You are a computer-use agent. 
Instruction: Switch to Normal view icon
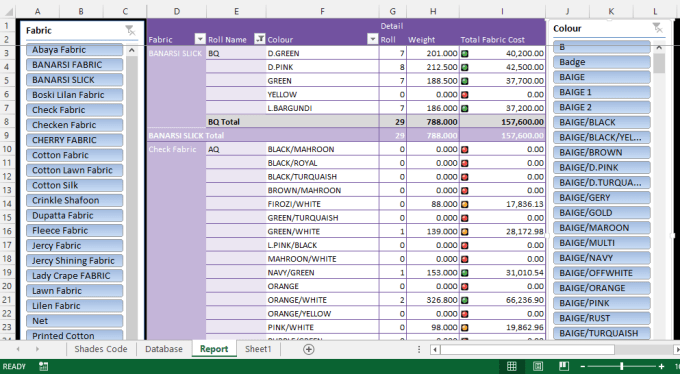(x=512, y=366)
